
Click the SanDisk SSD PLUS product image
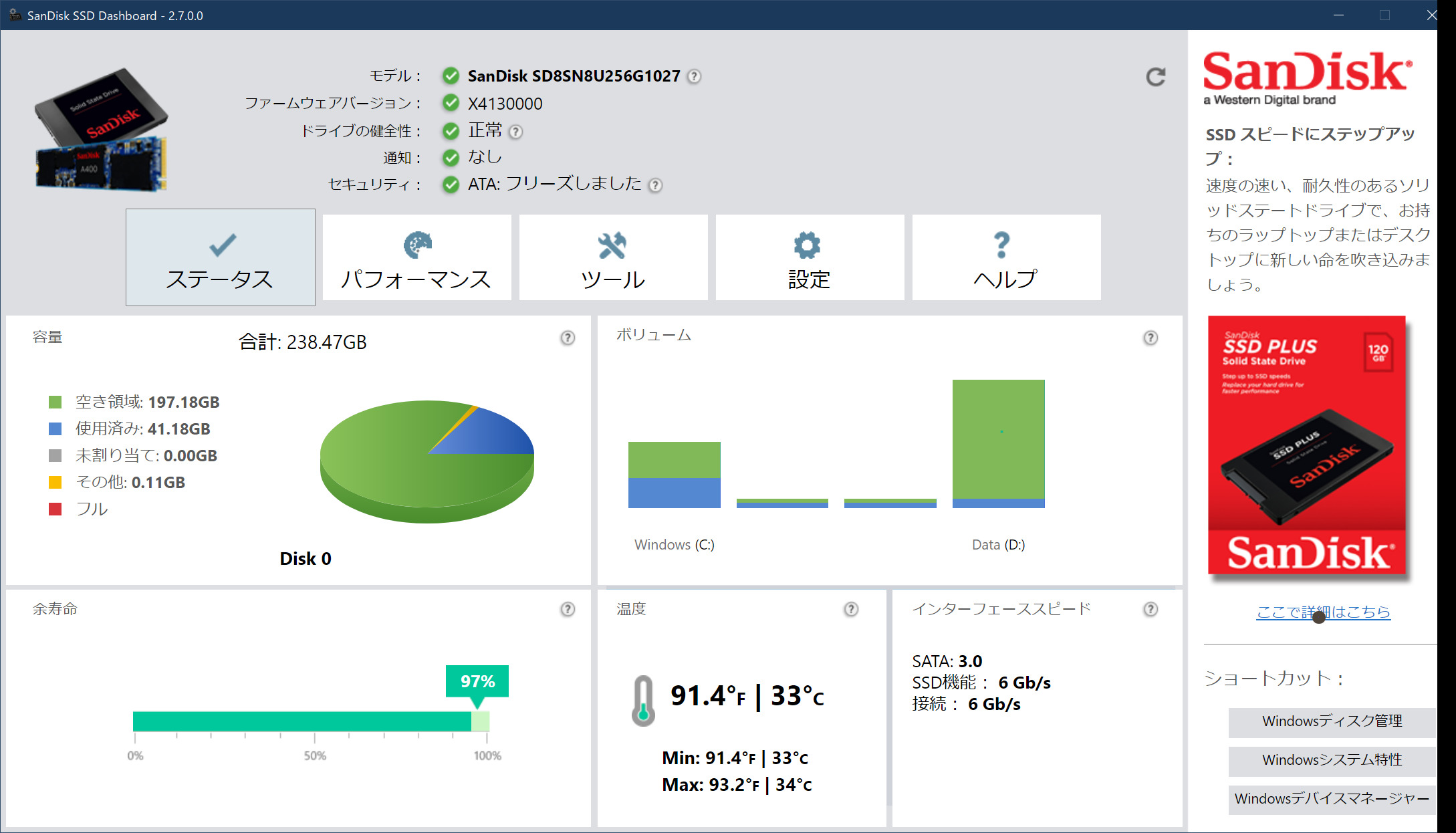1307,445
